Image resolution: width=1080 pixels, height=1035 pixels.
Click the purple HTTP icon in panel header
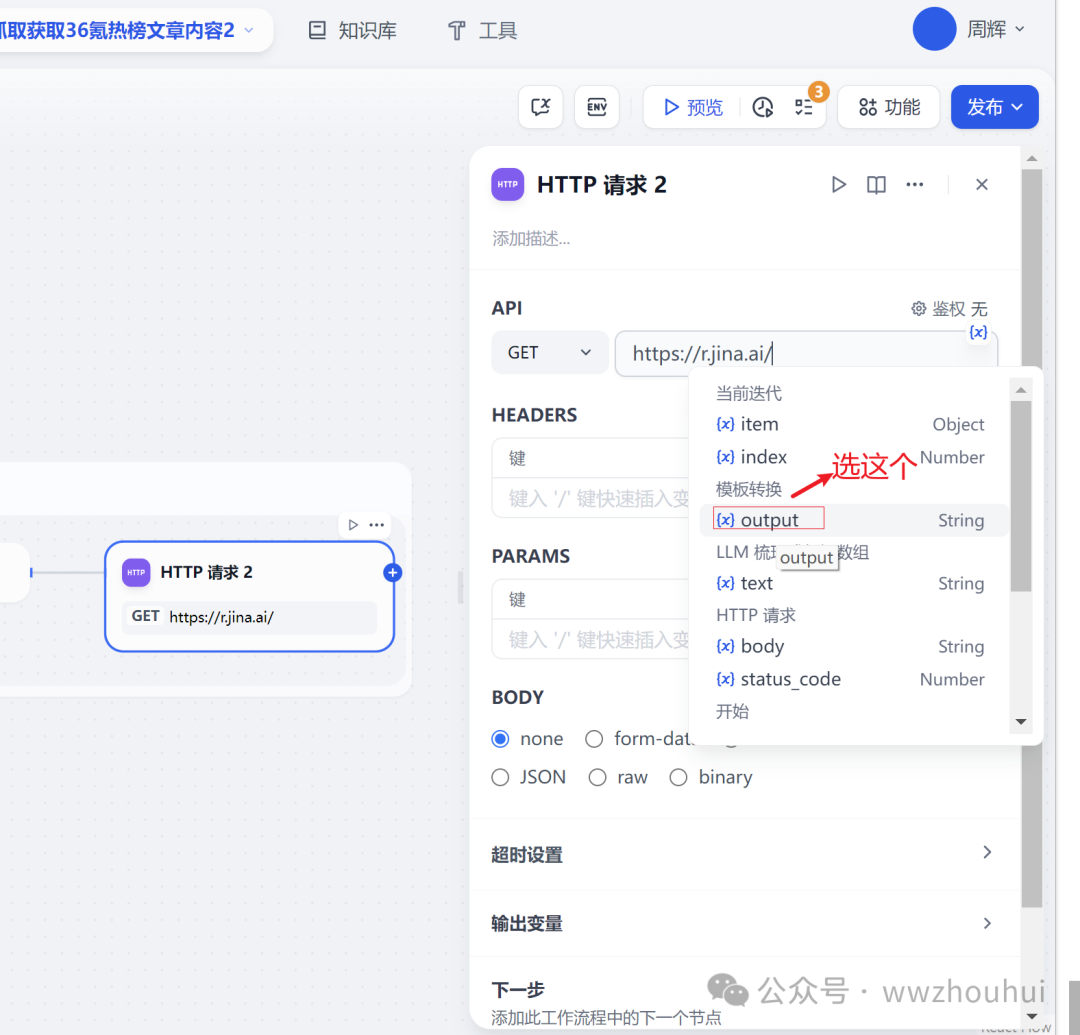click(x=508, y=185)
